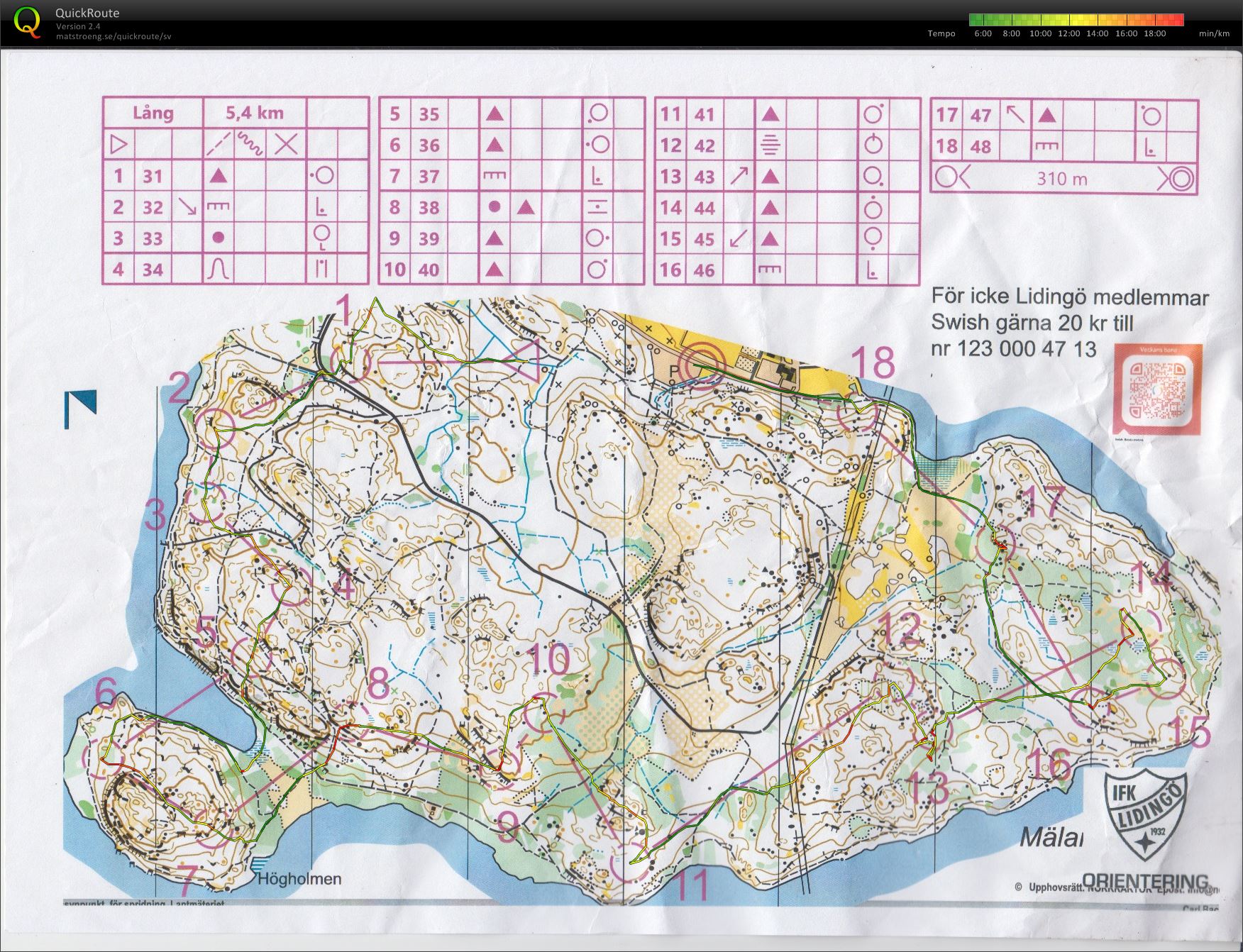The width and height of the screenshot is (1243, 952).
Task: Click control number 17 on the map
Action: coord(1045,503)
